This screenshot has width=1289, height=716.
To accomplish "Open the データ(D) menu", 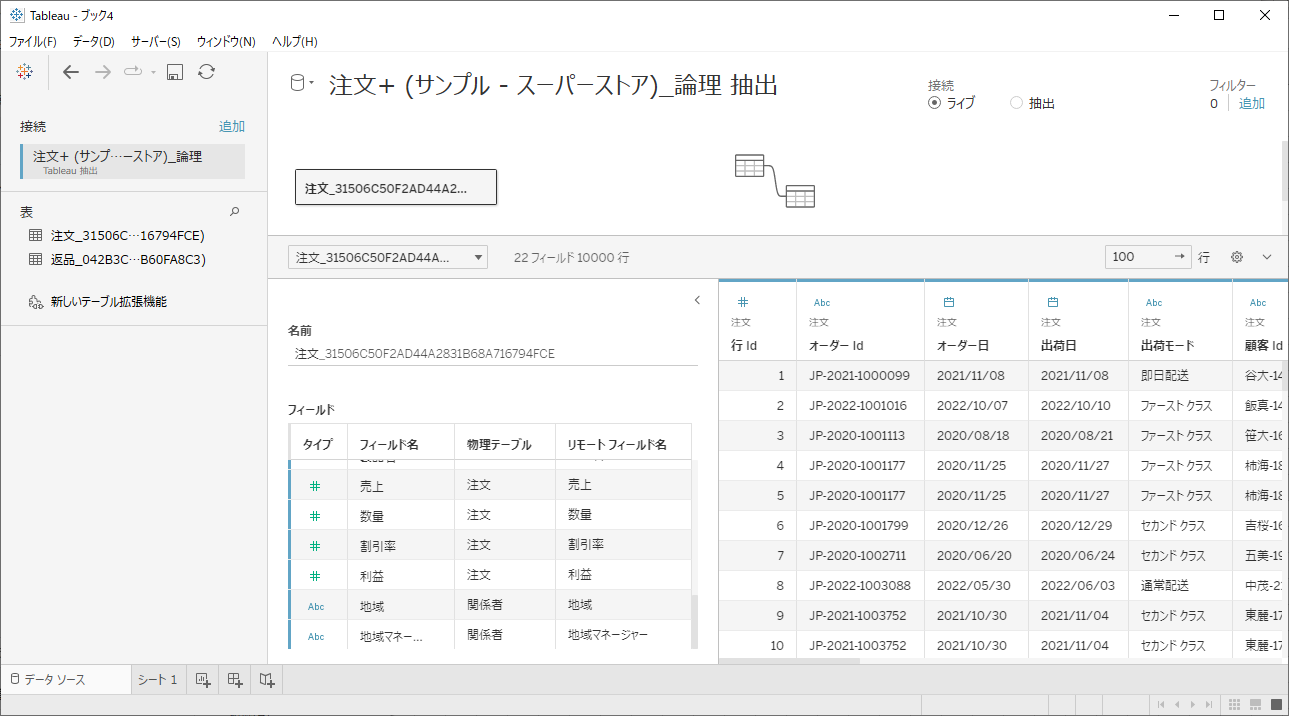I will (94, 41).
